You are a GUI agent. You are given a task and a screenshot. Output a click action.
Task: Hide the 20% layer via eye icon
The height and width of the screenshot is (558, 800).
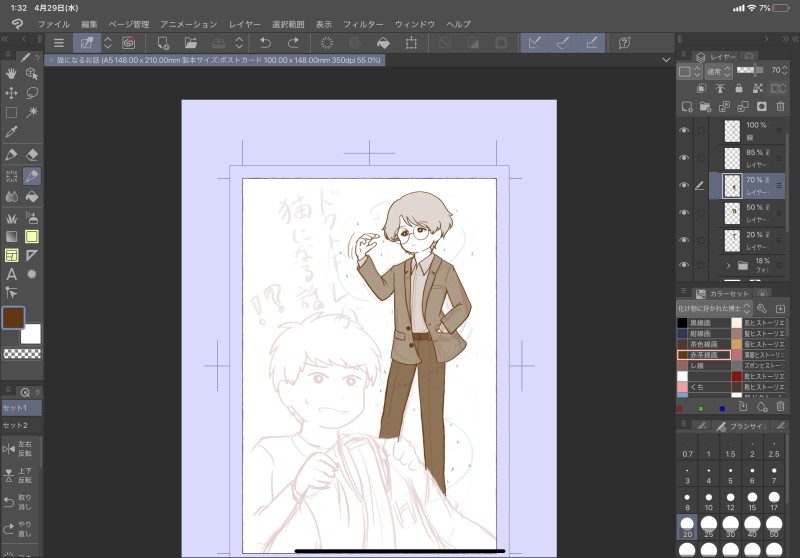click(x=684, y=240)
